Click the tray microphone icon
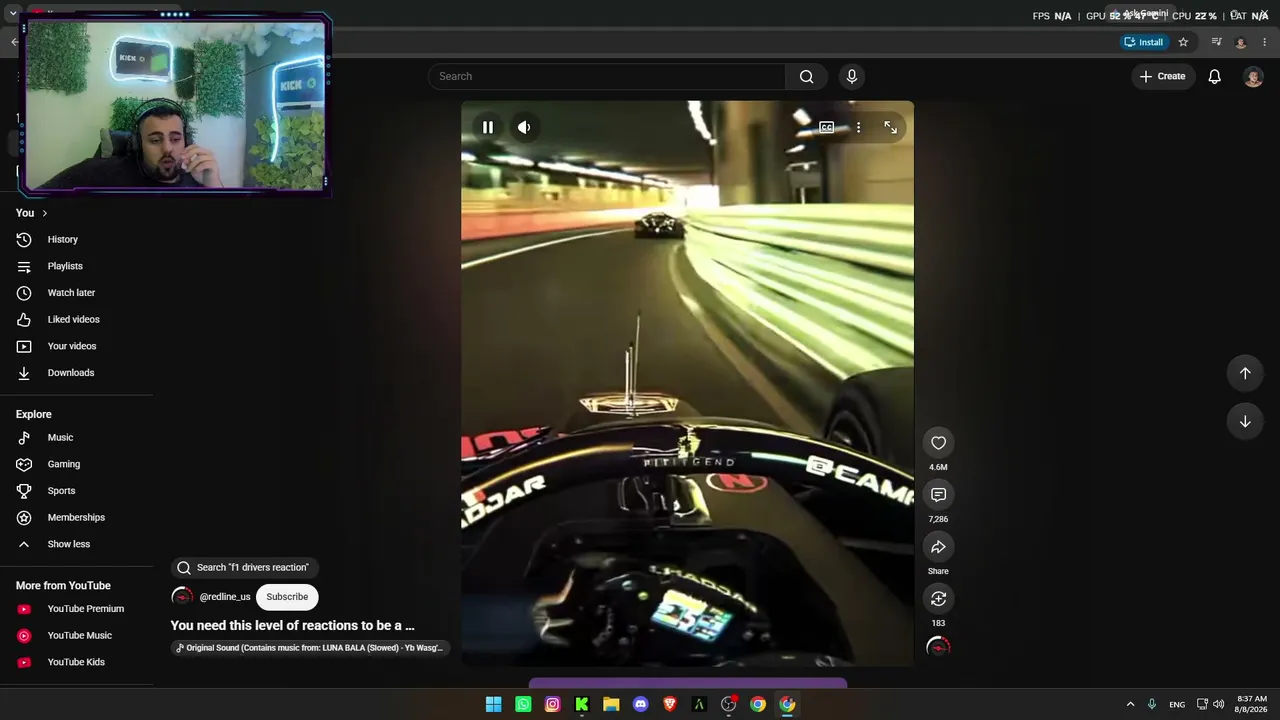Viewport: 1280px width, 720px height. [1152, 704]
